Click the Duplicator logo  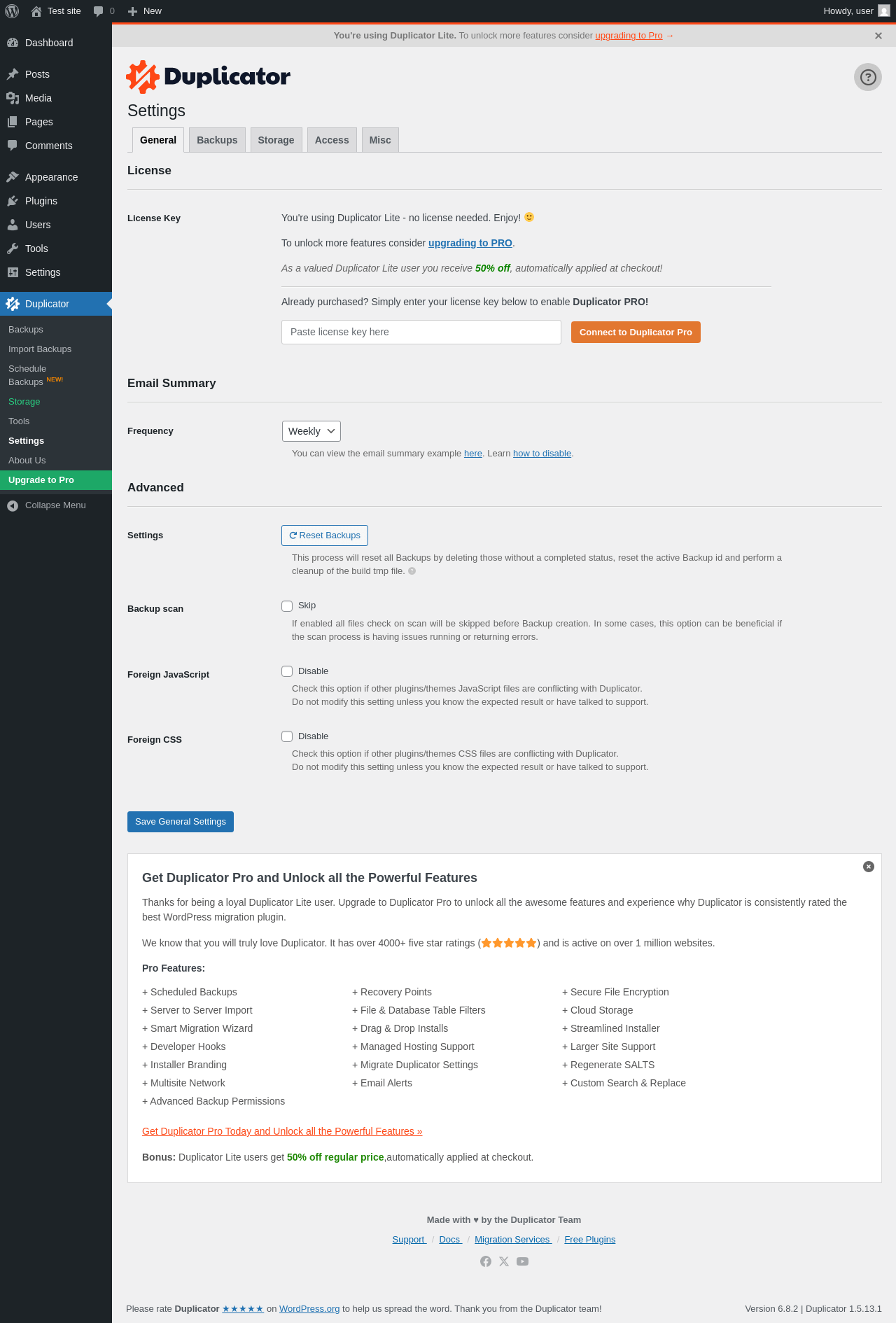click(208, 77)
